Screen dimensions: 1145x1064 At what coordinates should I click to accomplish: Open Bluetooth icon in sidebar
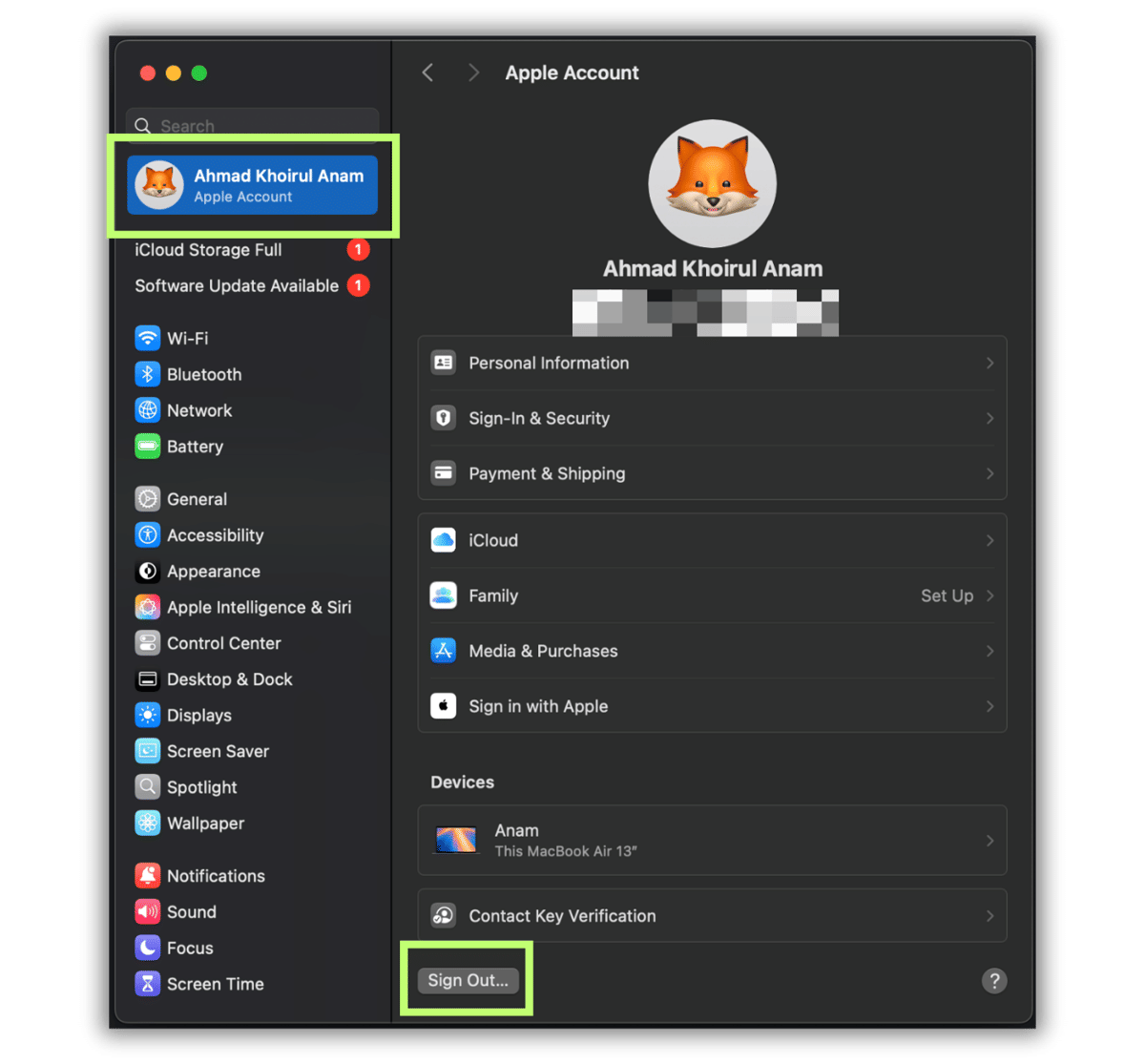147,374
